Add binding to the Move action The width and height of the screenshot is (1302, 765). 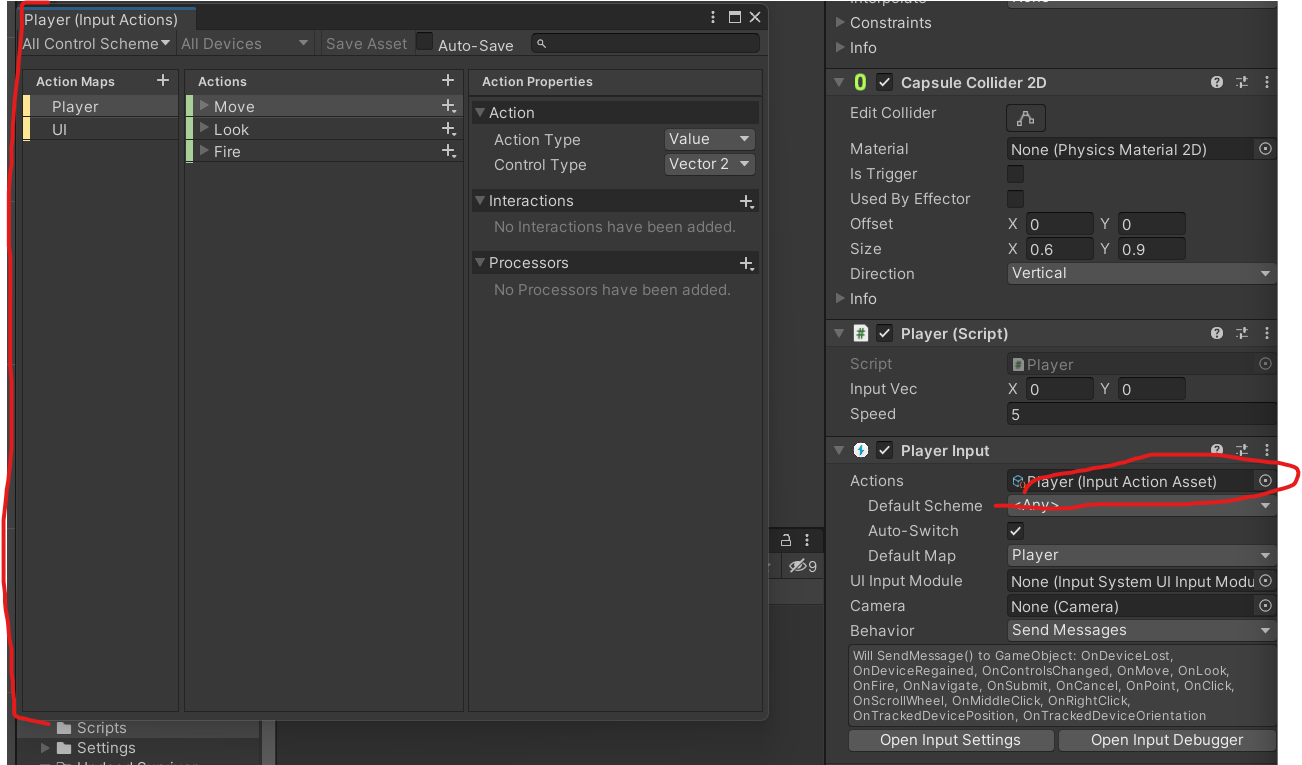click(x=449, y=106)
